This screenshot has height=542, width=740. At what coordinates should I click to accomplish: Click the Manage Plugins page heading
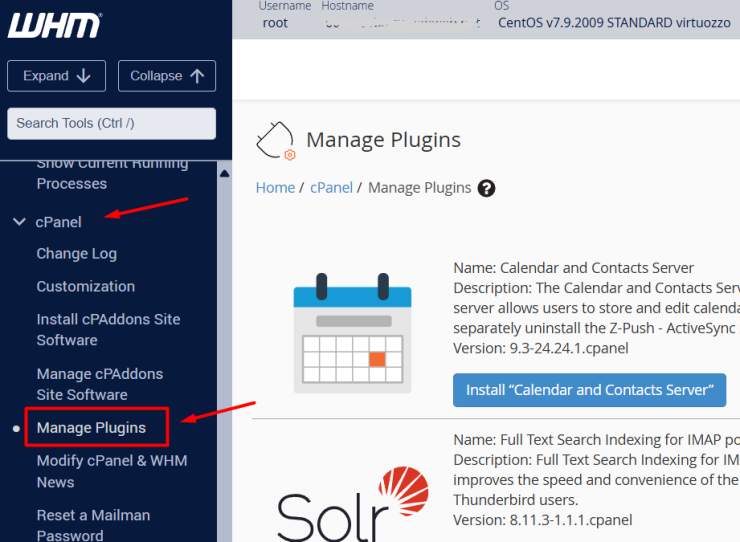(x=383, y=140)
